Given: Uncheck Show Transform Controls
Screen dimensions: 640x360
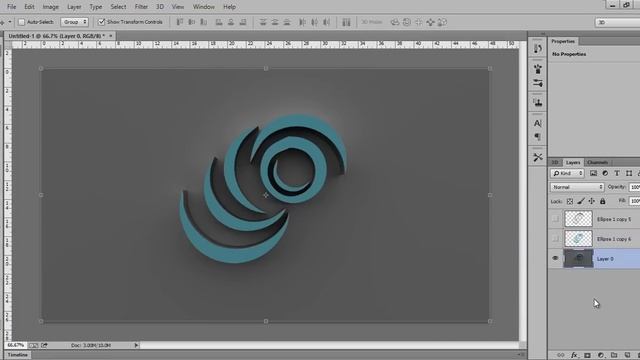Looking at the screenshot, I should click(x=101, y=22).
